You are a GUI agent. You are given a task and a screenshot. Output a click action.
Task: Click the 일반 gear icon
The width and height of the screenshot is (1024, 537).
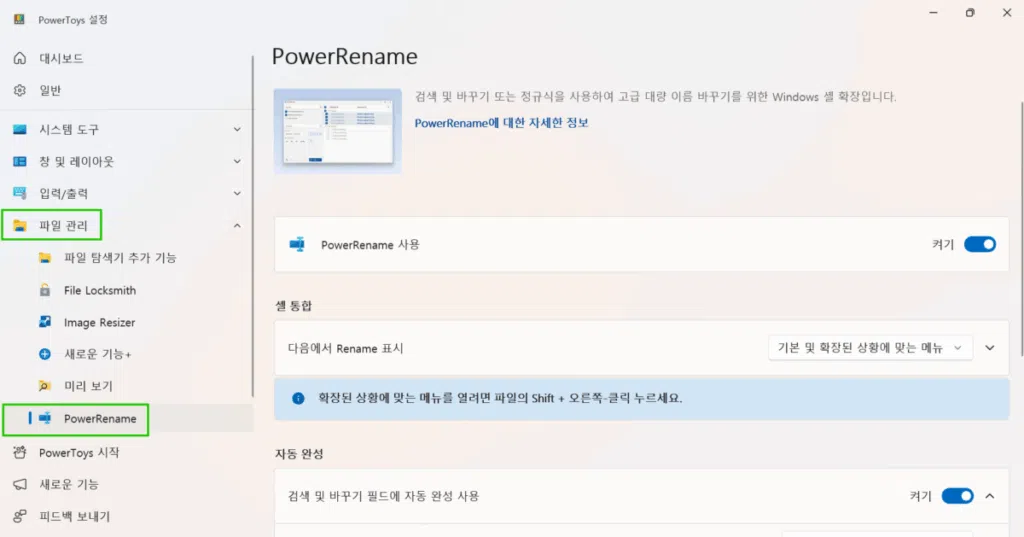pyautogui.click(x=20, y=90)
